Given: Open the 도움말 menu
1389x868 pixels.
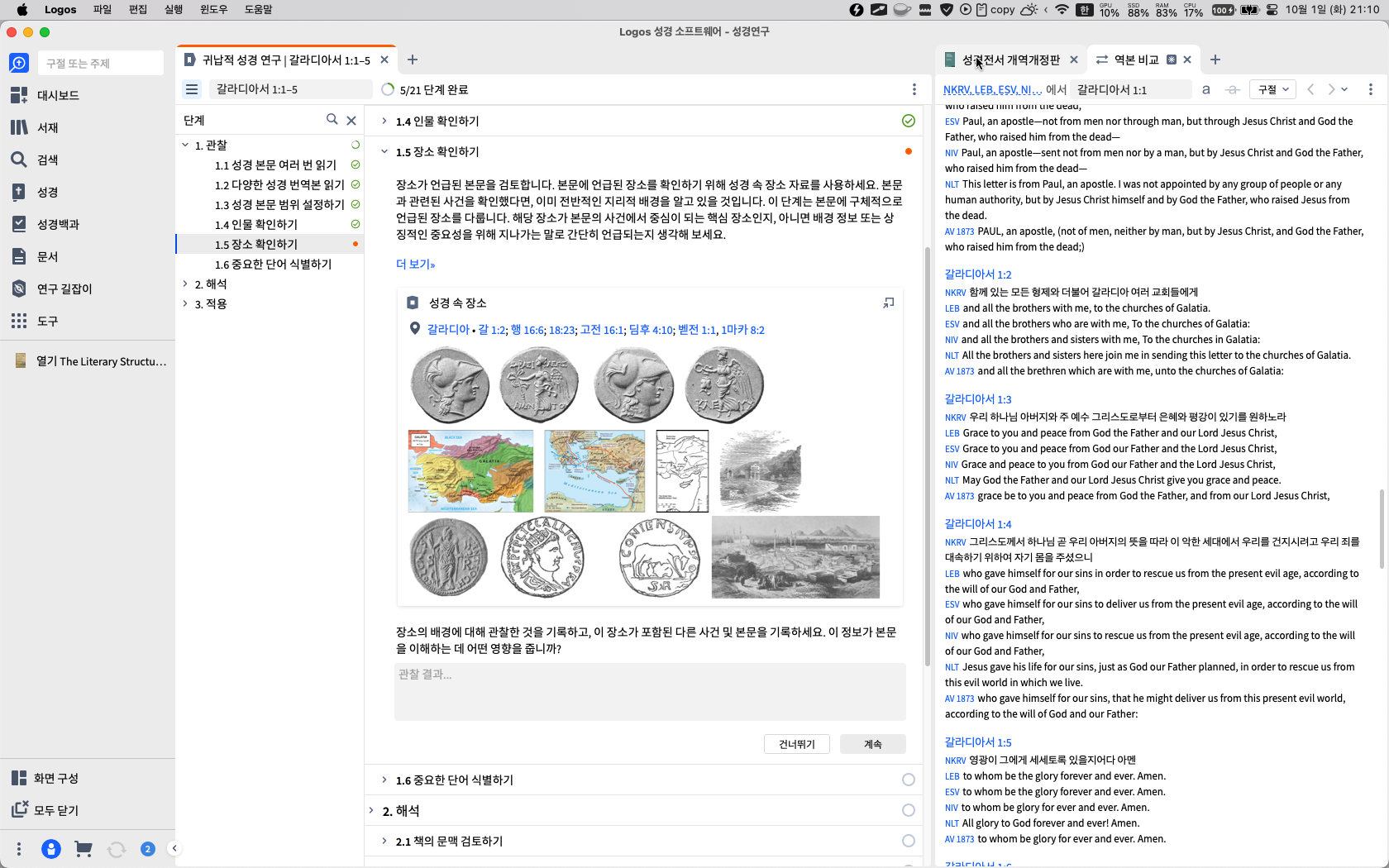Looking at the screenshot, I should [x=258, y=9].
